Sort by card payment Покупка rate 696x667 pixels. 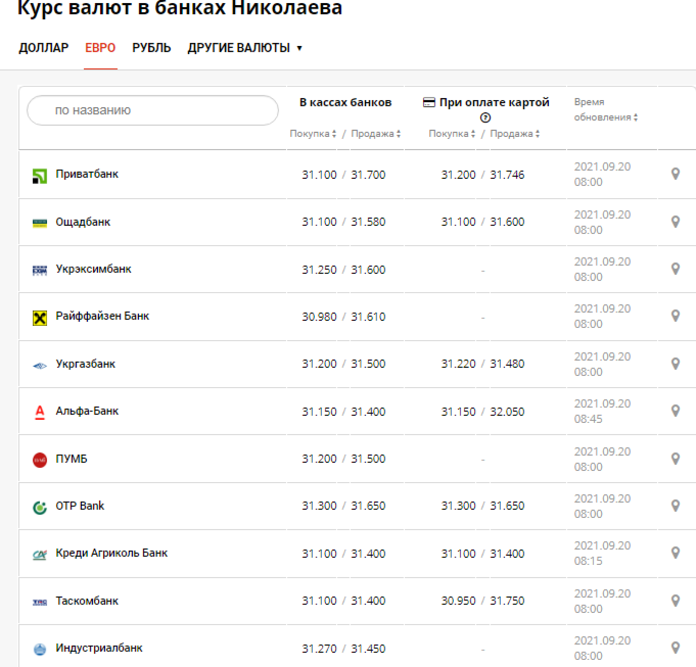[x=452, y=134]
